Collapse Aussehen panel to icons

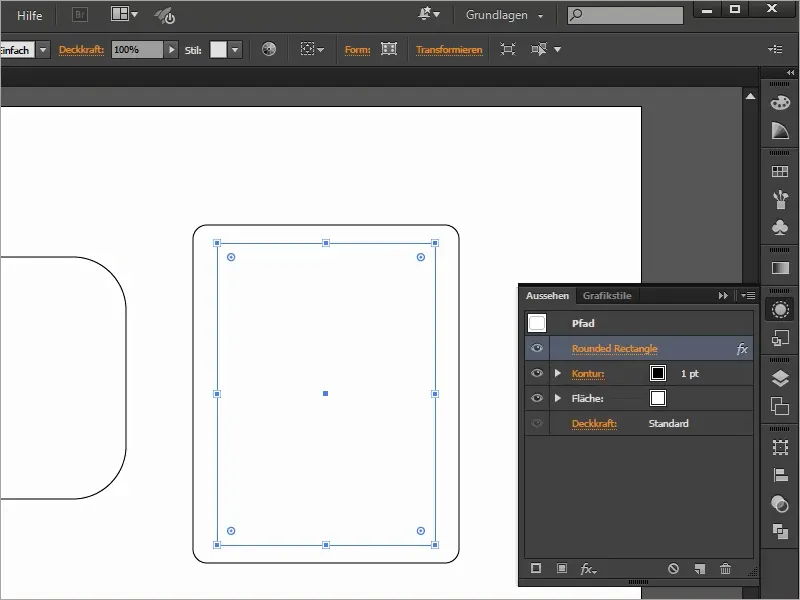coord(723,295)
